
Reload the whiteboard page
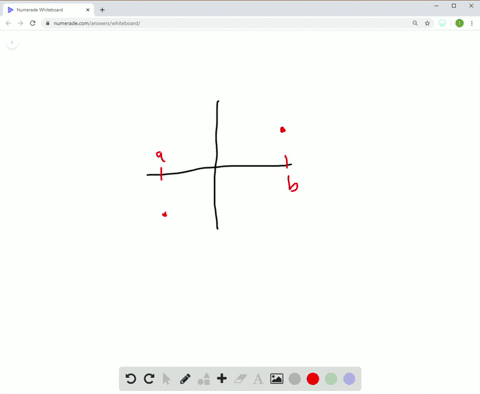(x=32, y=23)
